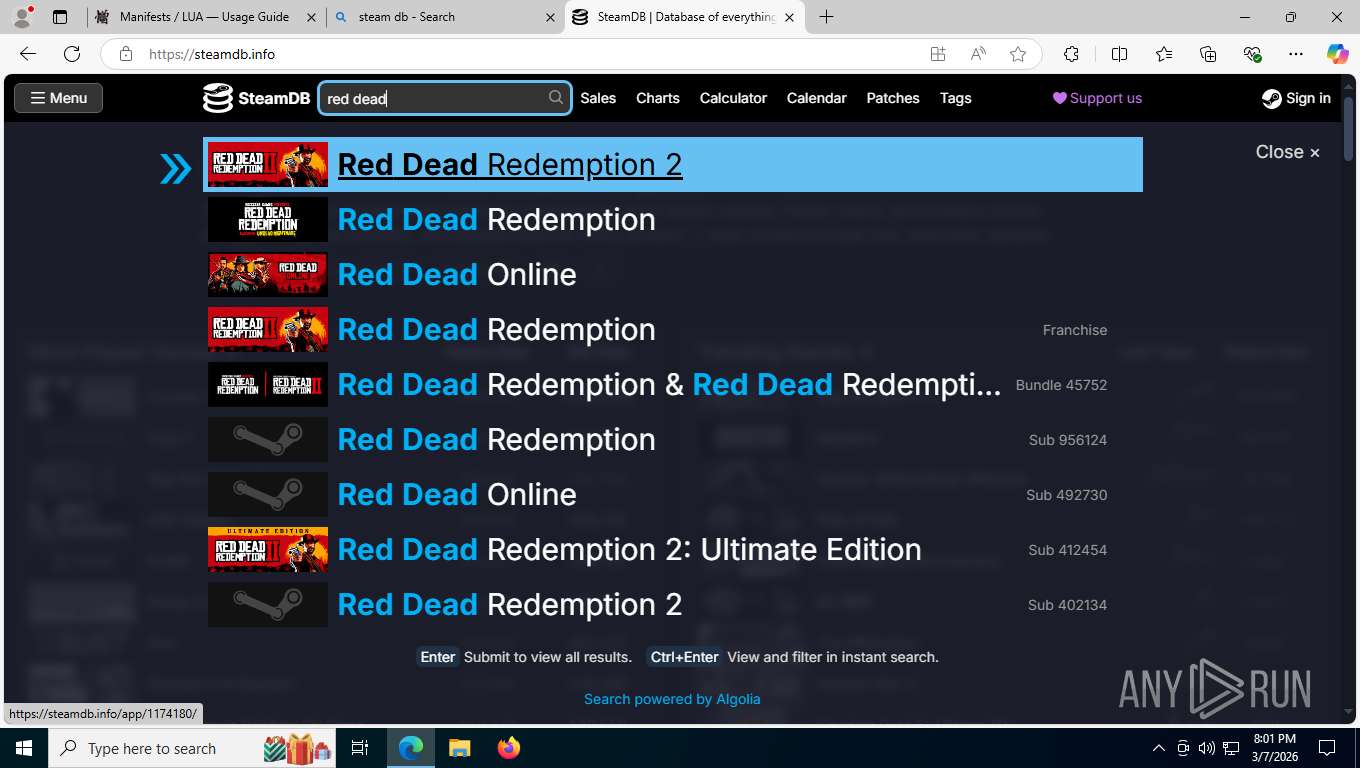This screenshot has width=1360, height=768.
Task: Click the Search powered by Algolia link
Action: pos(672,699)
